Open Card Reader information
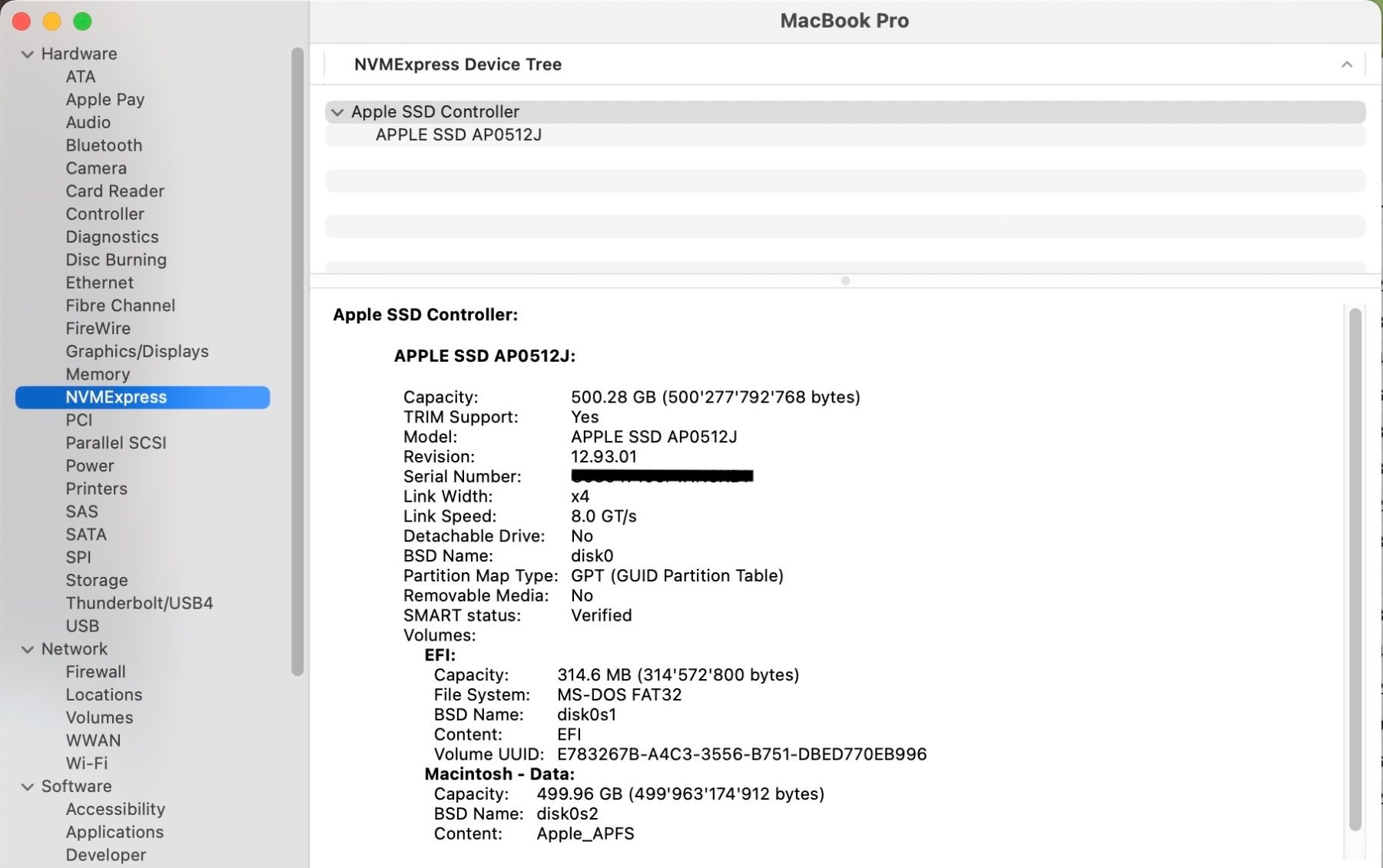1383x868 pixels. coord(115,191)
